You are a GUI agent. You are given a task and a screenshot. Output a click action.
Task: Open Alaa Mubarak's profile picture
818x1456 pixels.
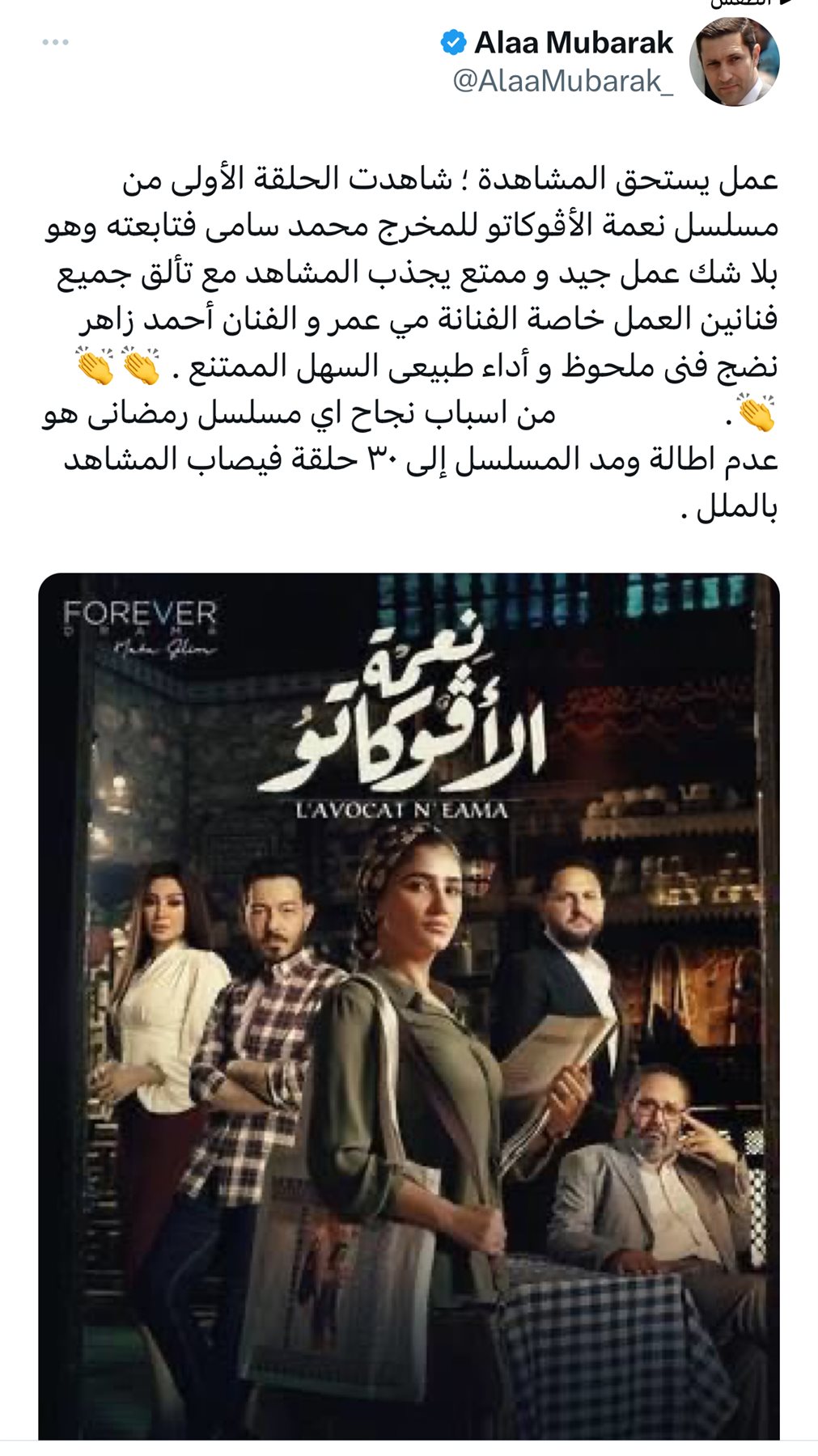(x=734, y=62)
